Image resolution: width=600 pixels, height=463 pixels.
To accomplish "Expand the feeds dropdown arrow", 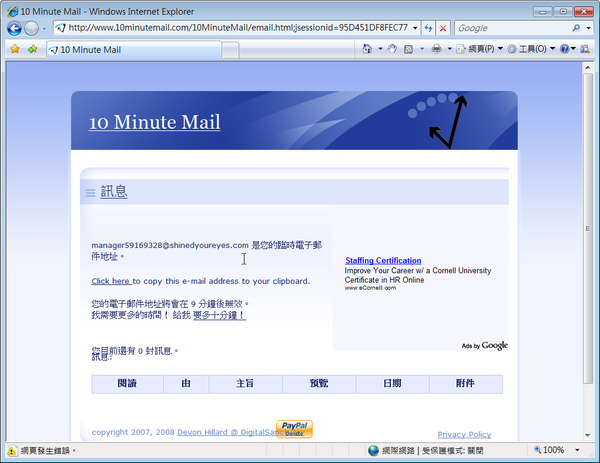I will [x=422, y=49].
